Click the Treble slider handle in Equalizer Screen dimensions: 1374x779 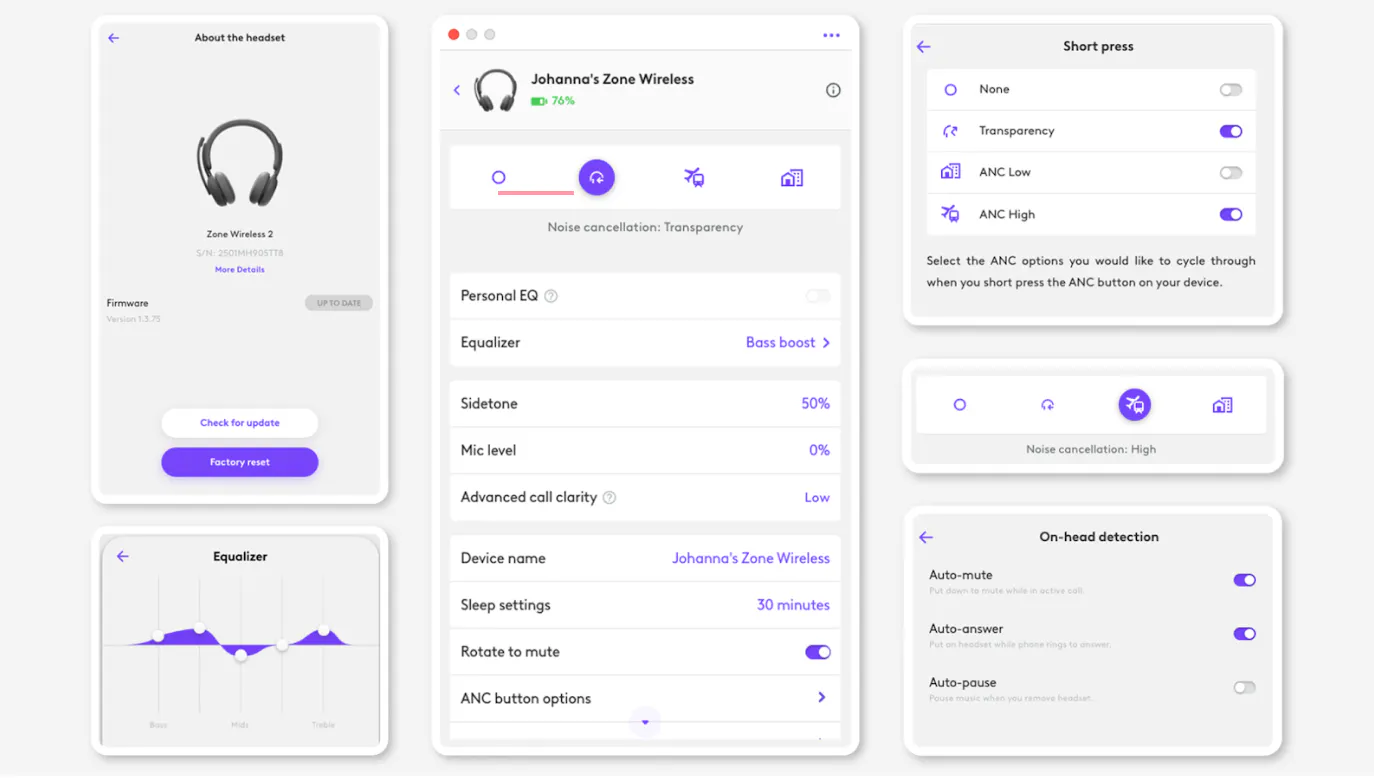[x=324, y=631]
